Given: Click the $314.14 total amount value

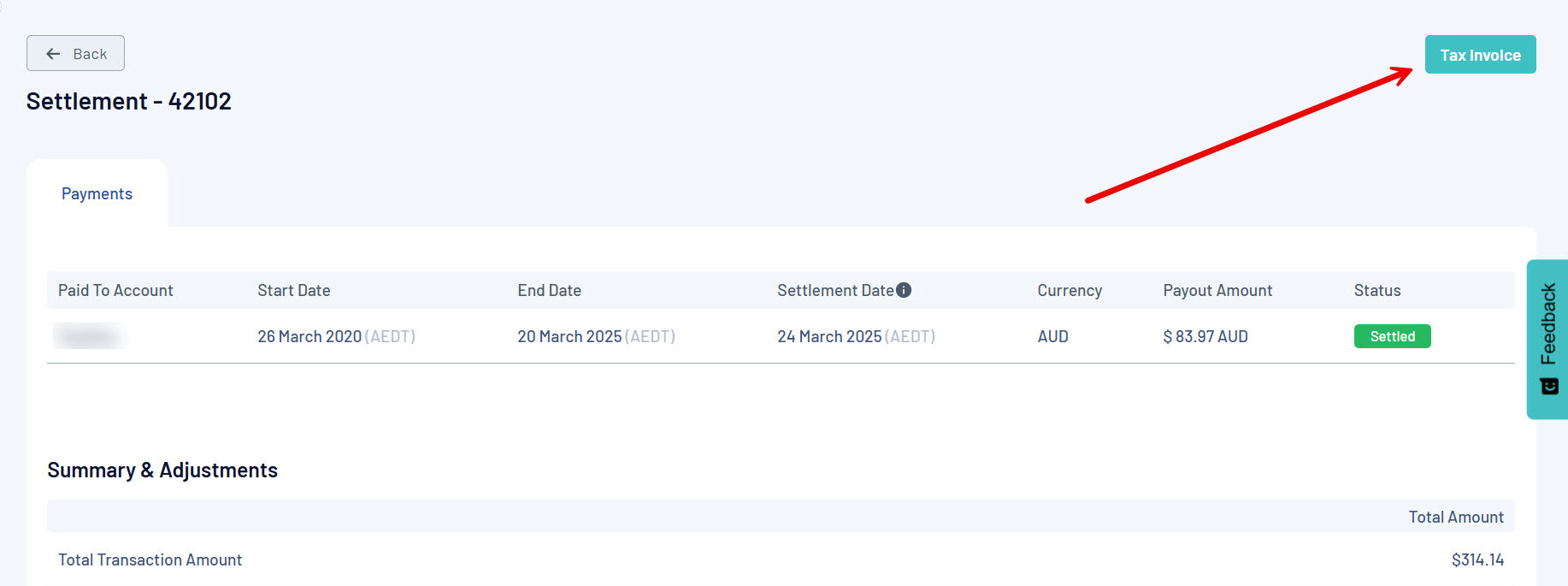Looking at the screenshot, I should tap(1477, 559).
